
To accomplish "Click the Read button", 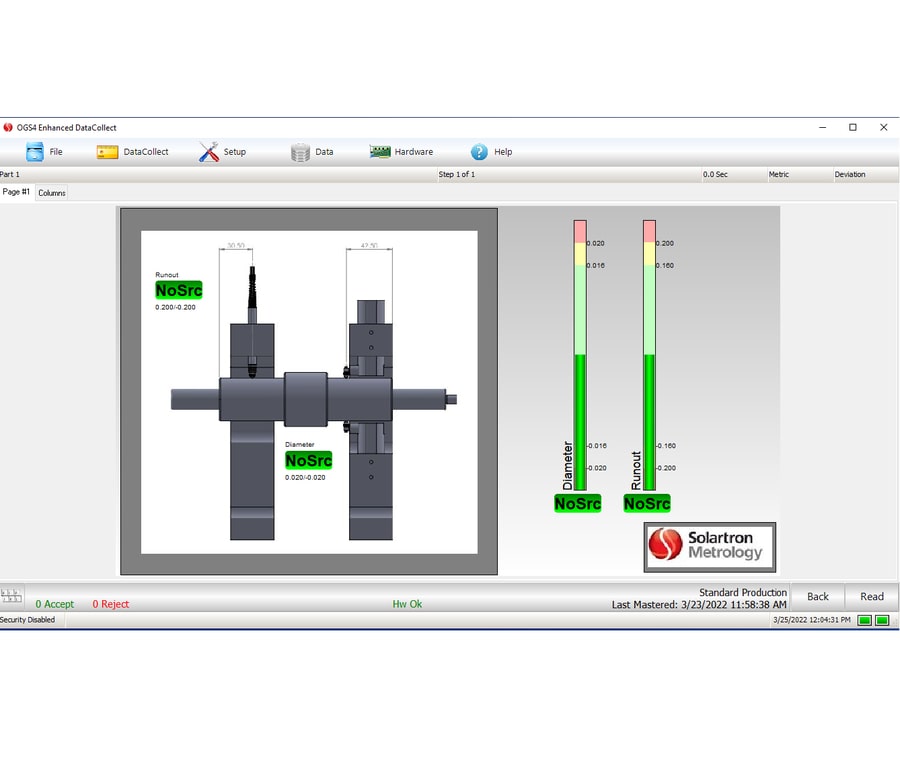I will (x=871, y=596).
